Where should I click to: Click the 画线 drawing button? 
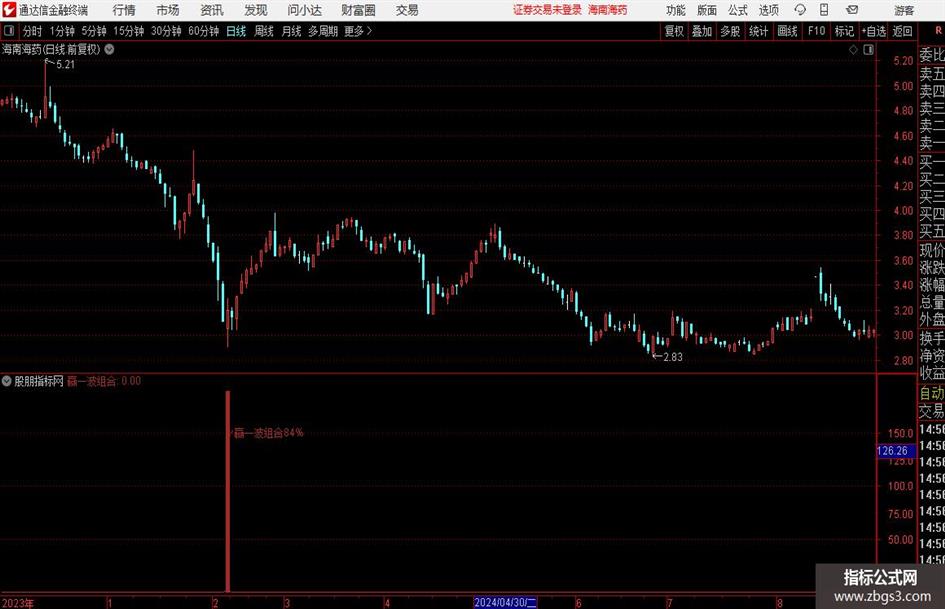(x=787, y=31)
